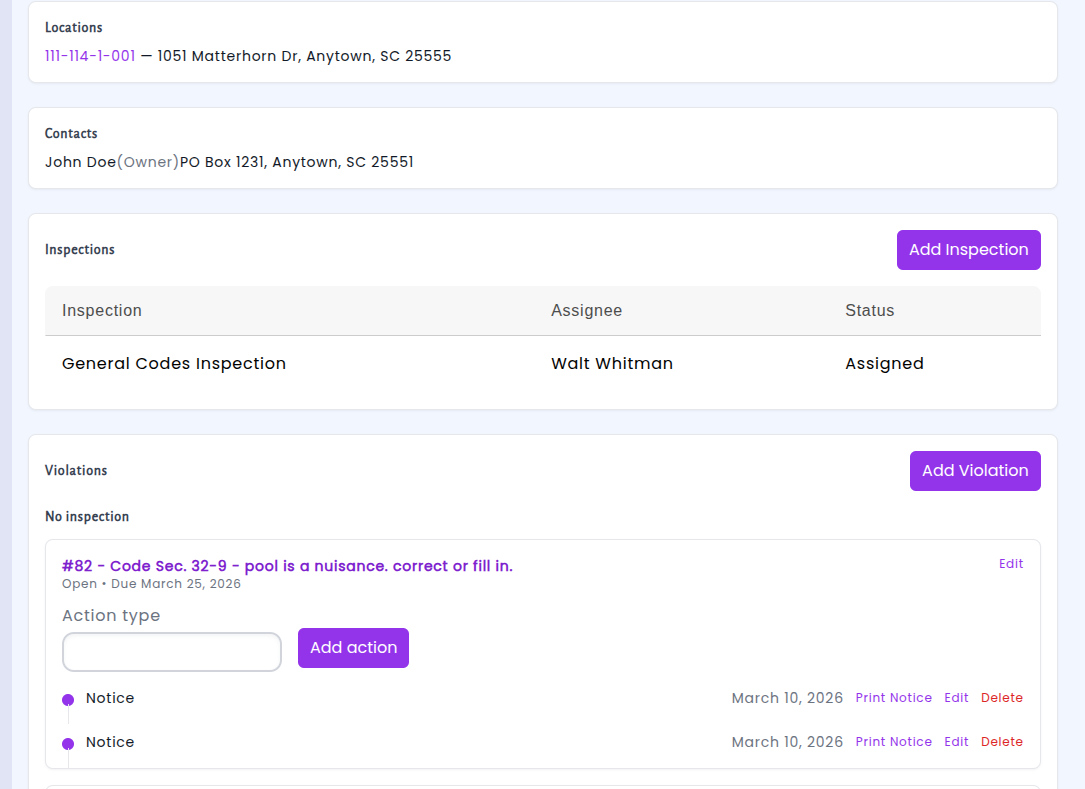Image resolution: width=1085 pixels, height=789 pixels.
Task: Click the Open • Due March 25, 2026 text
Action: [x=152, y=583]
